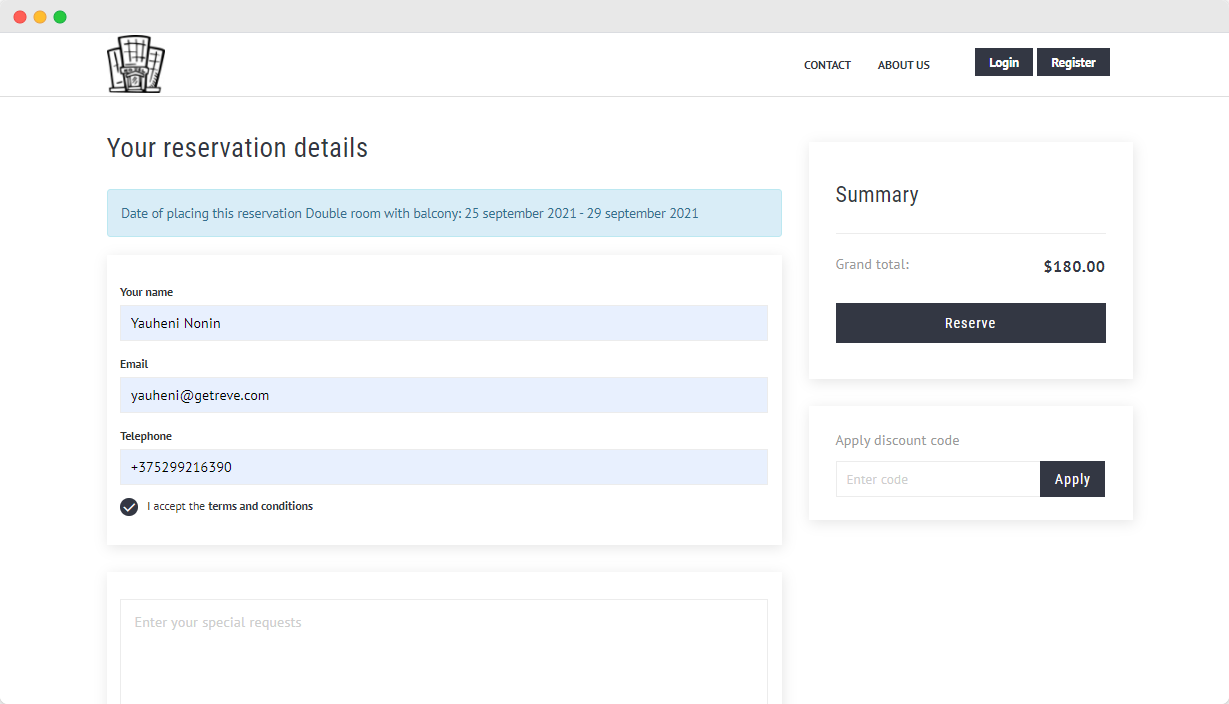Viewport: 1229px width, 704px height.
Task: Confirm booking with the Reserve button
Action: [971, 323]
